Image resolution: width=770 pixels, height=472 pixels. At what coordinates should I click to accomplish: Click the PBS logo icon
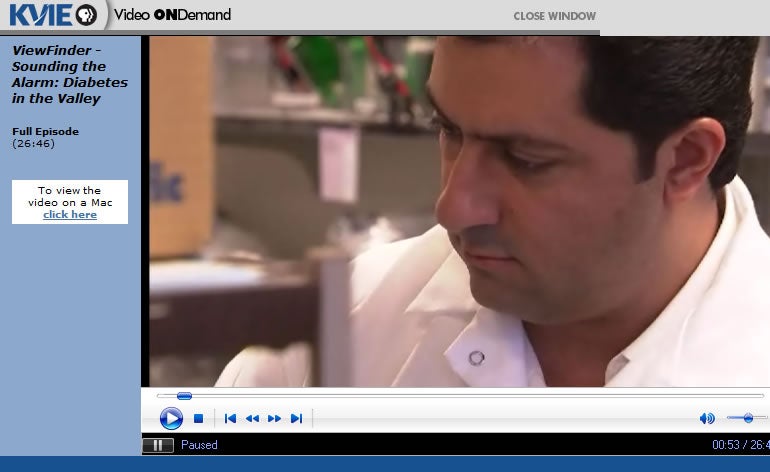point(86,15)
